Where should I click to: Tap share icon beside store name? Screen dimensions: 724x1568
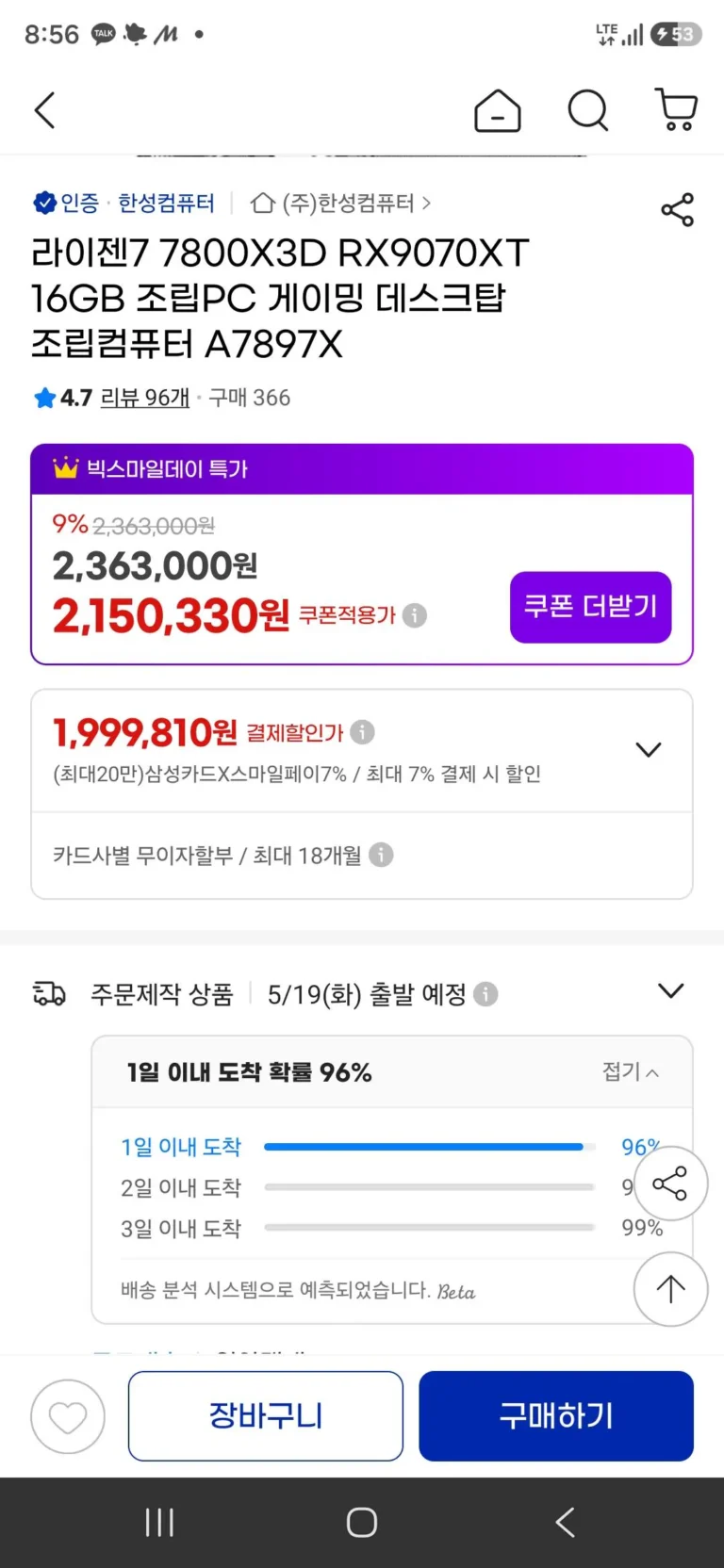point(677,209)
